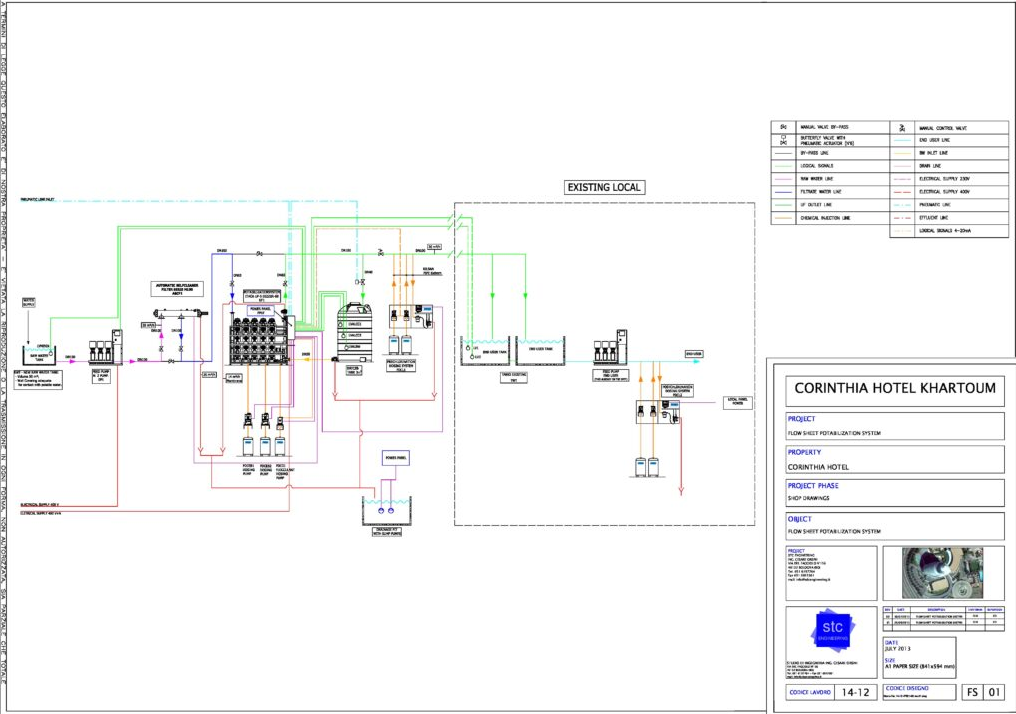
Task: Click the LOCAL PANEL POWER label box
Action: 737,402
